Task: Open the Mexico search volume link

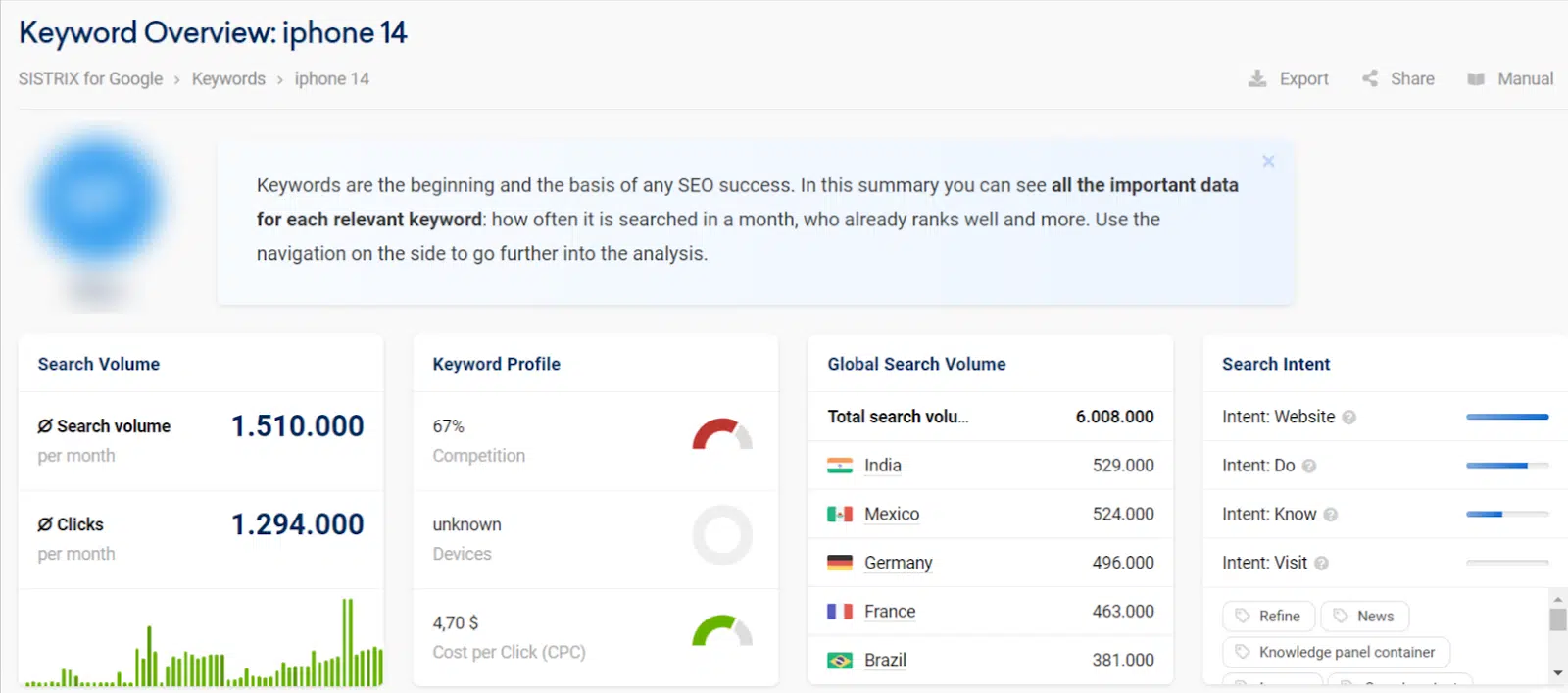Action: 892,514
